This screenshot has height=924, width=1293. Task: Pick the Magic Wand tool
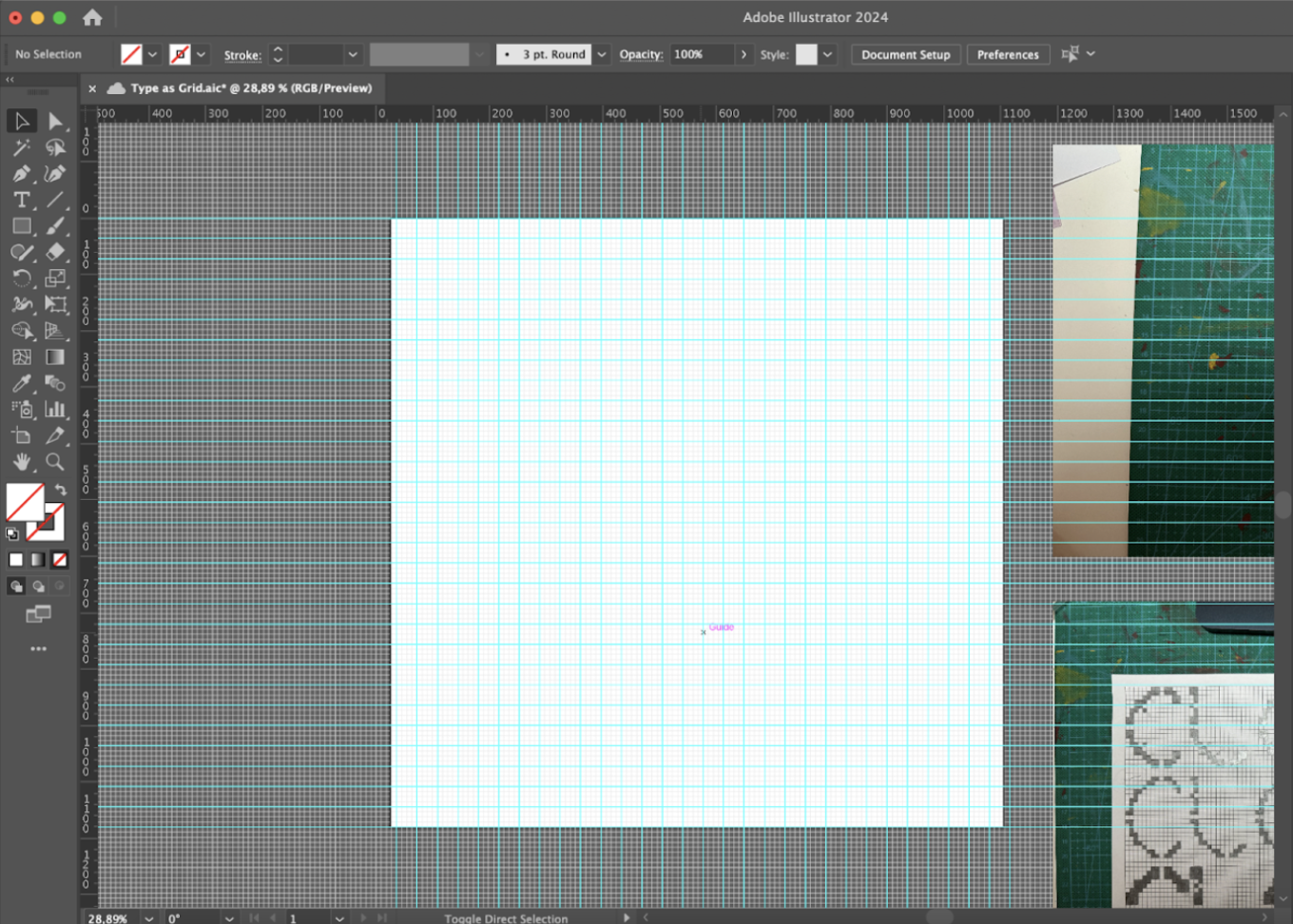coord(21,147)
